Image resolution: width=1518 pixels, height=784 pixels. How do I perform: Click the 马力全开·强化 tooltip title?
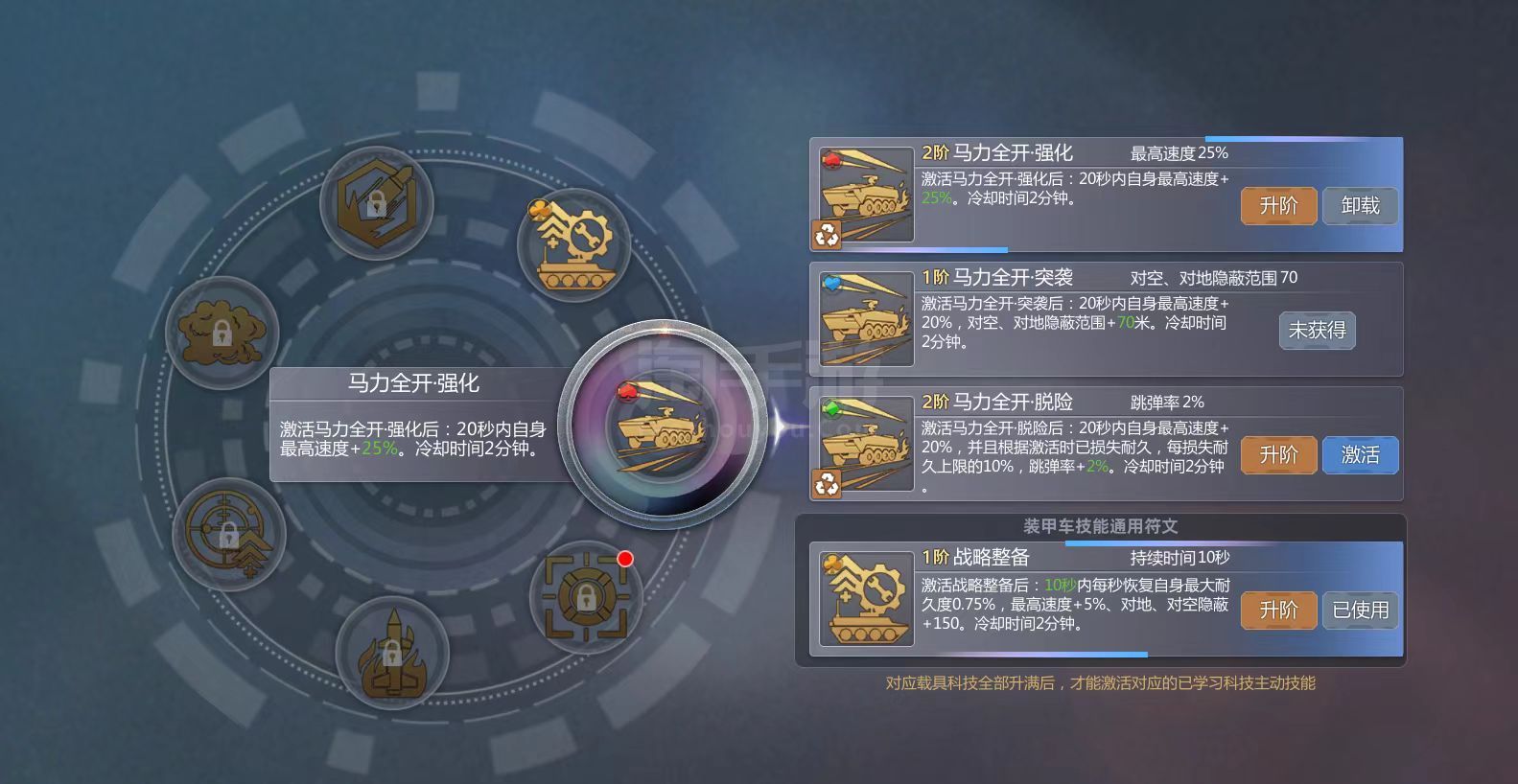(413, 383)
